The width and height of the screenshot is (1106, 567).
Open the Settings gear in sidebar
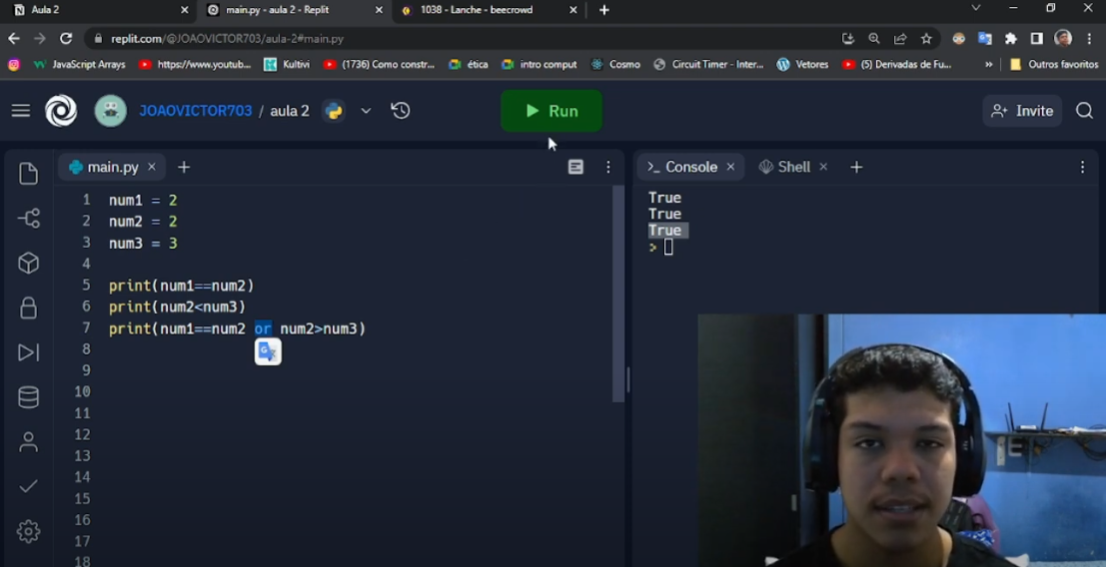[28, 531]
